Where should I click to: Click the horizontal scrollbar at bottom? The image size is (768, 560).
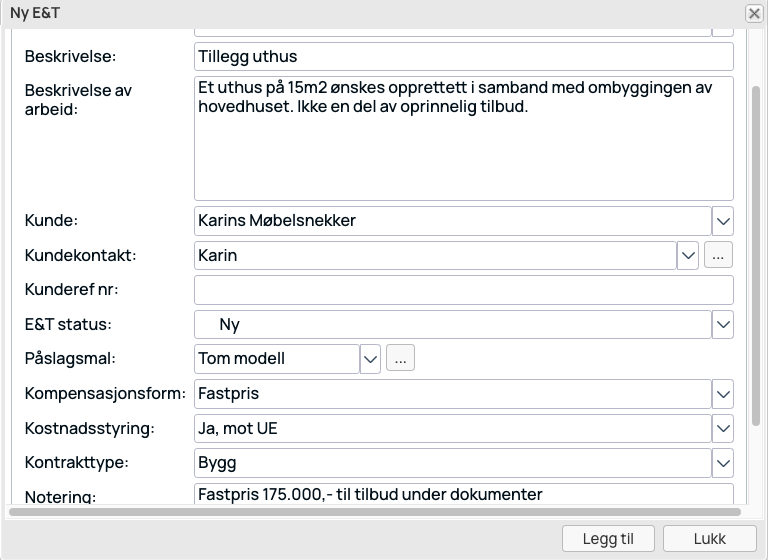click(x=375, y=512)
